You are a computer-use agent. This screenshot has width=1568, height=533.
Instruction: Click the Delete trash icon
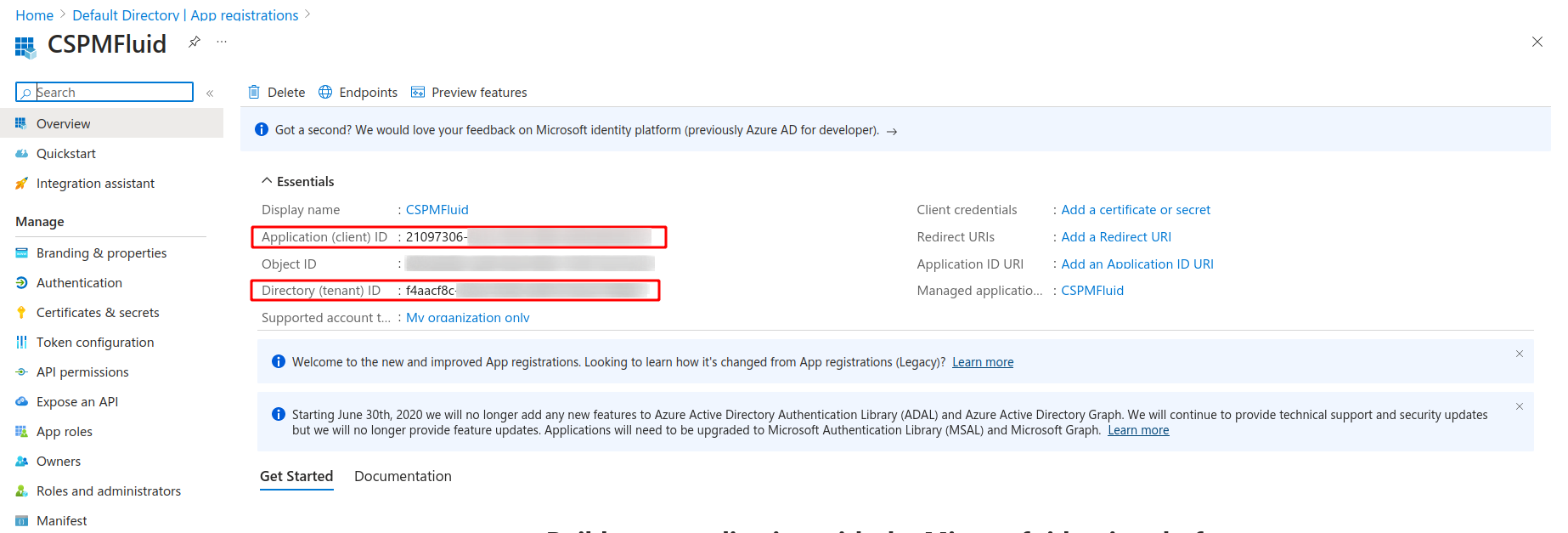tap(253, 92)
